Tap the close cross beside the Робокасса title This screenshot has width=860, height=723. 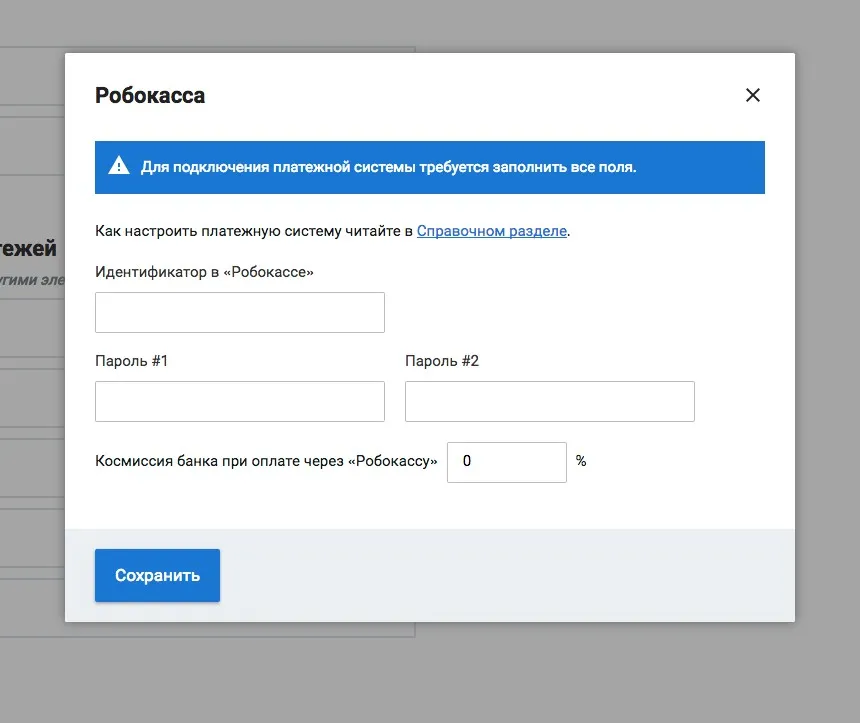752,95
